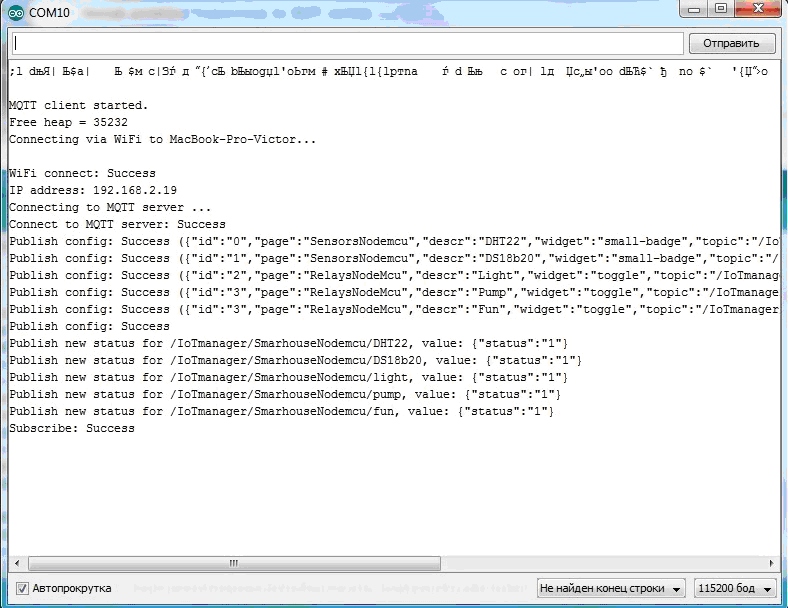Click the Arduino logo icon in title bar

click(16, 13)
